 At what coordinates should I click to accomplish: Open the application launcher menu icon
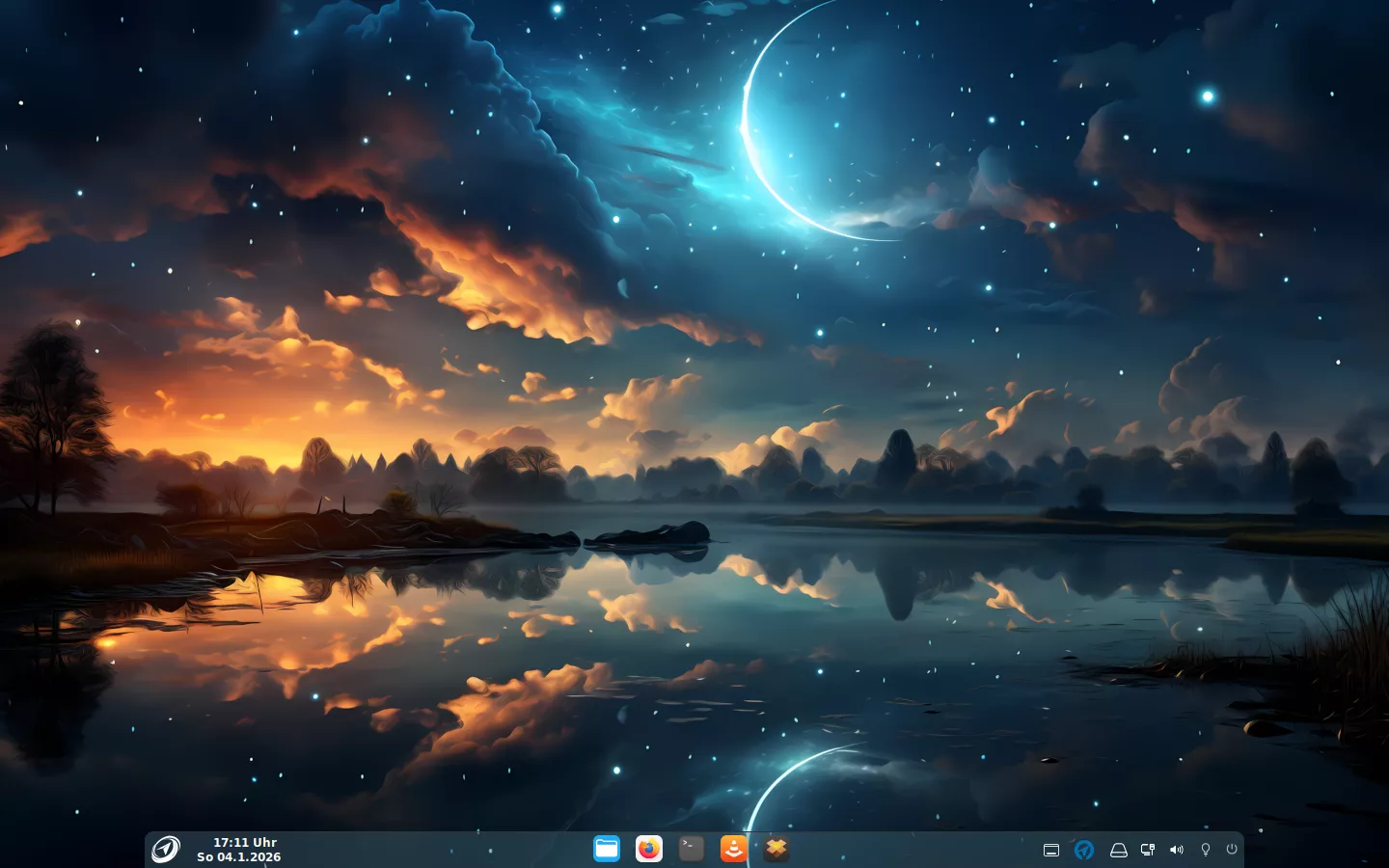click(x=165, y=849)
